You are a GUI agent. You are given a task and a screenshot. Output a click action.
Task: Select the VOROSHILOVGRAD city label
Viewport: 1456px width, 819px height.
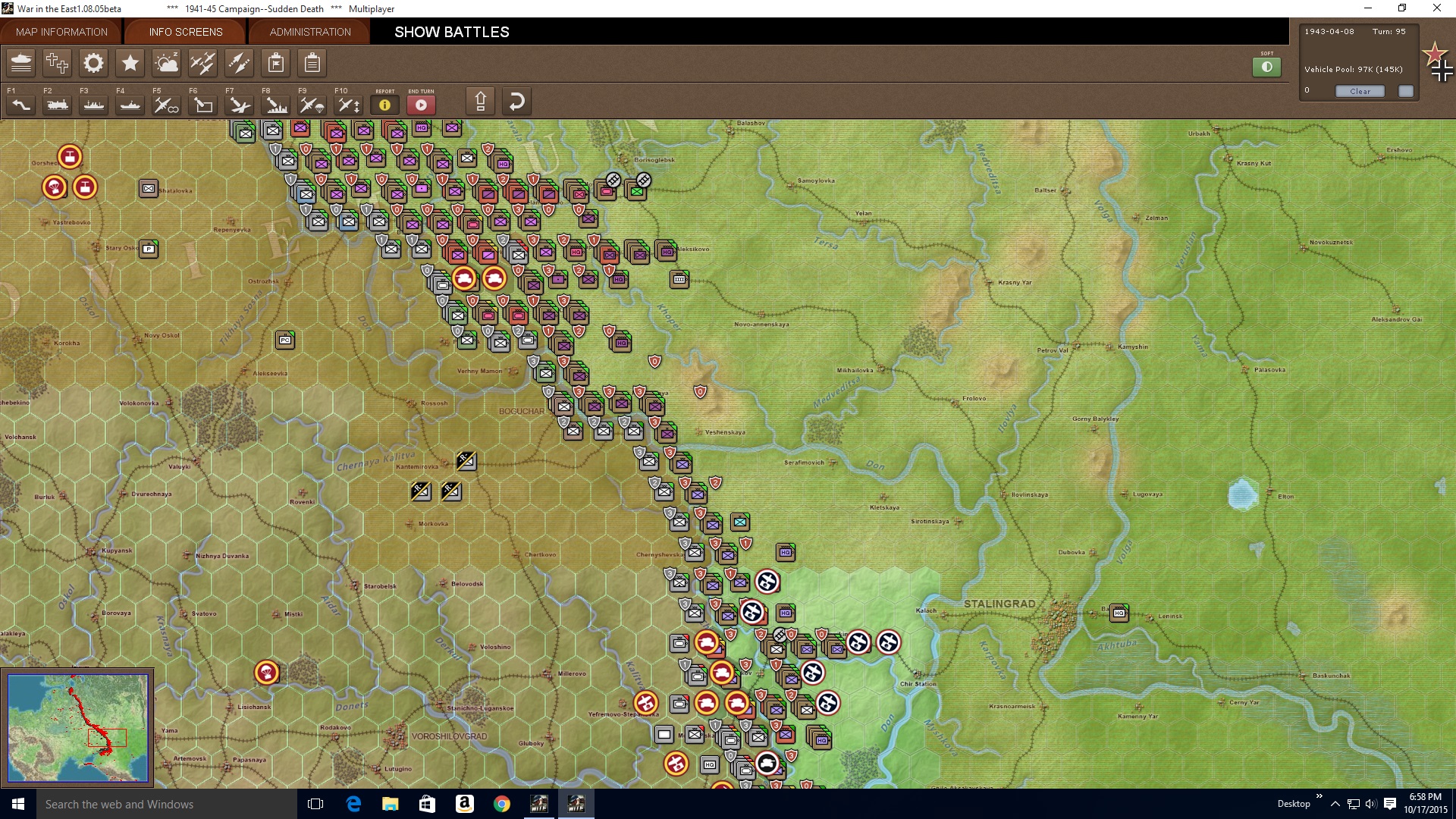tap(449, 736)
